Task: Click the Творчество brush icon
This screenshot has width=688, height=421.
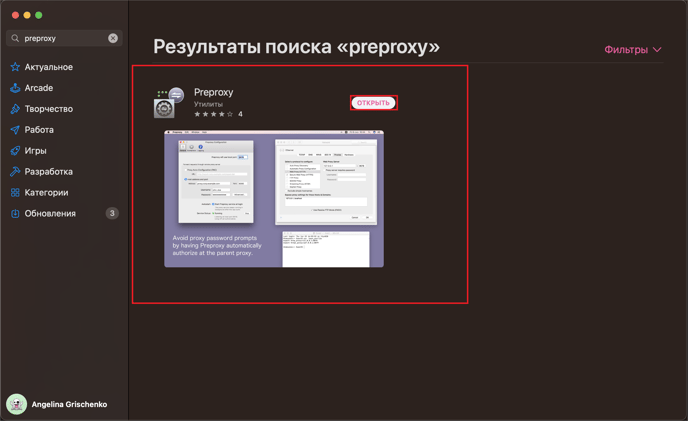Action: (15, 109)
